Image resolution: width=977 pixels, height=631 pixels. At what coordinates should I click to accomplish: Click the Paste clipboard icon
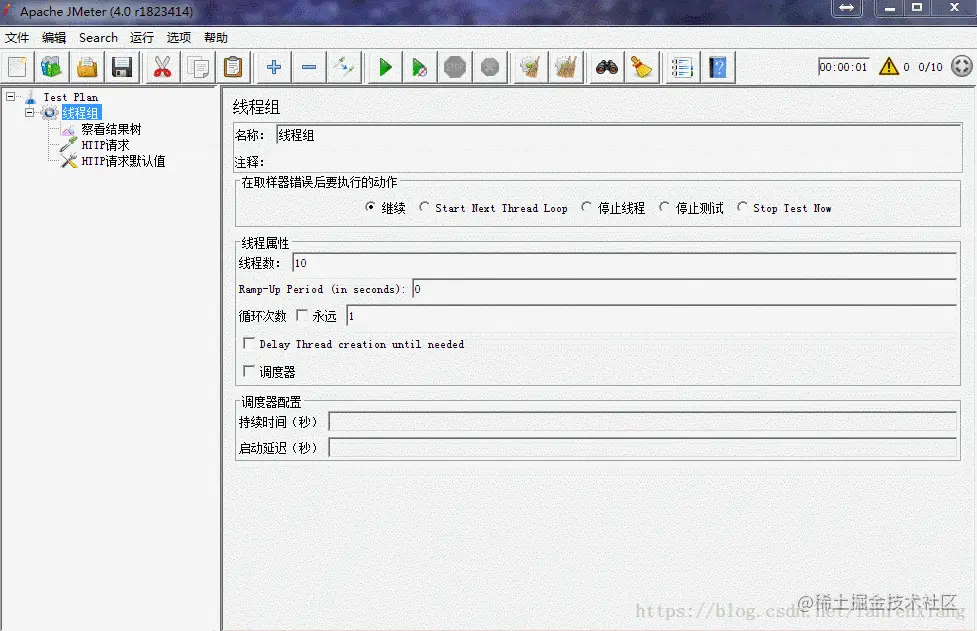click(233, 67)
